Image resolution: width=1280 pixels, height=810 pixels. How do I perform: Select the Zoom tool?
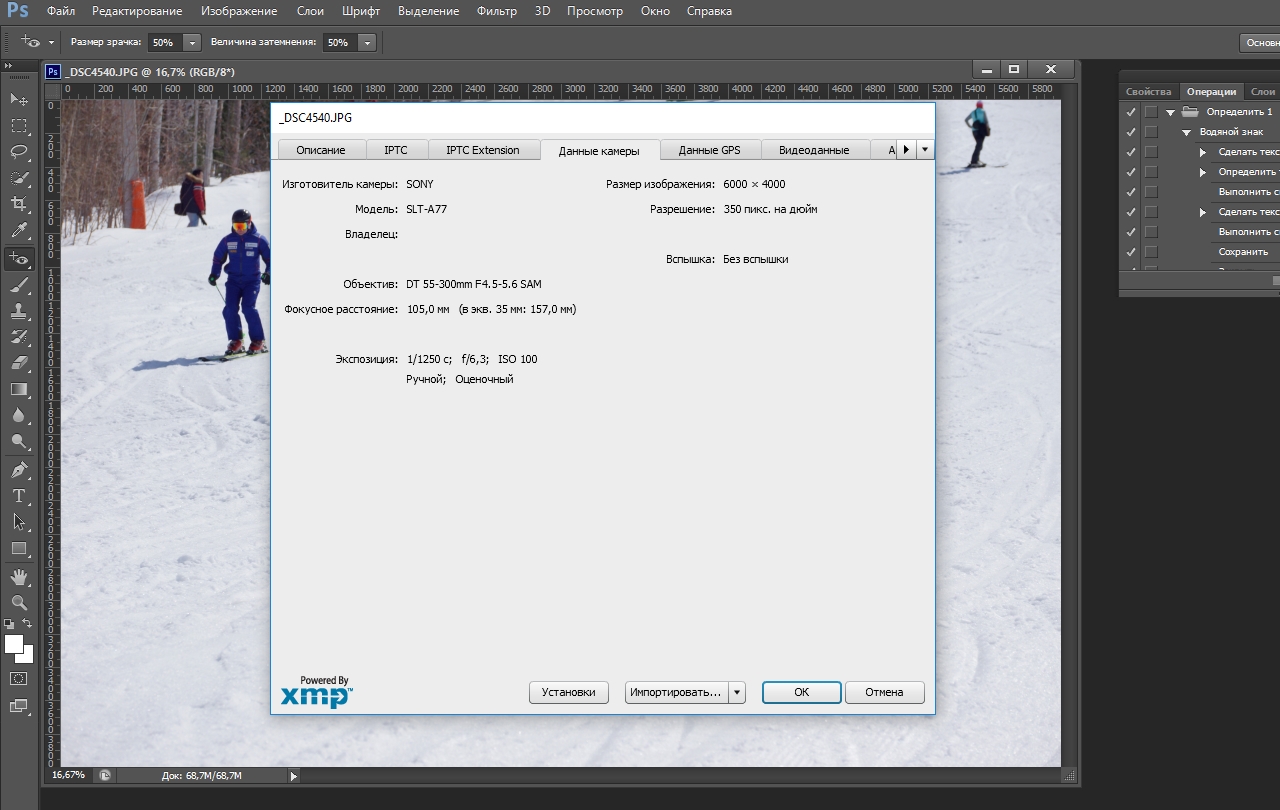(x=19, y=603)
